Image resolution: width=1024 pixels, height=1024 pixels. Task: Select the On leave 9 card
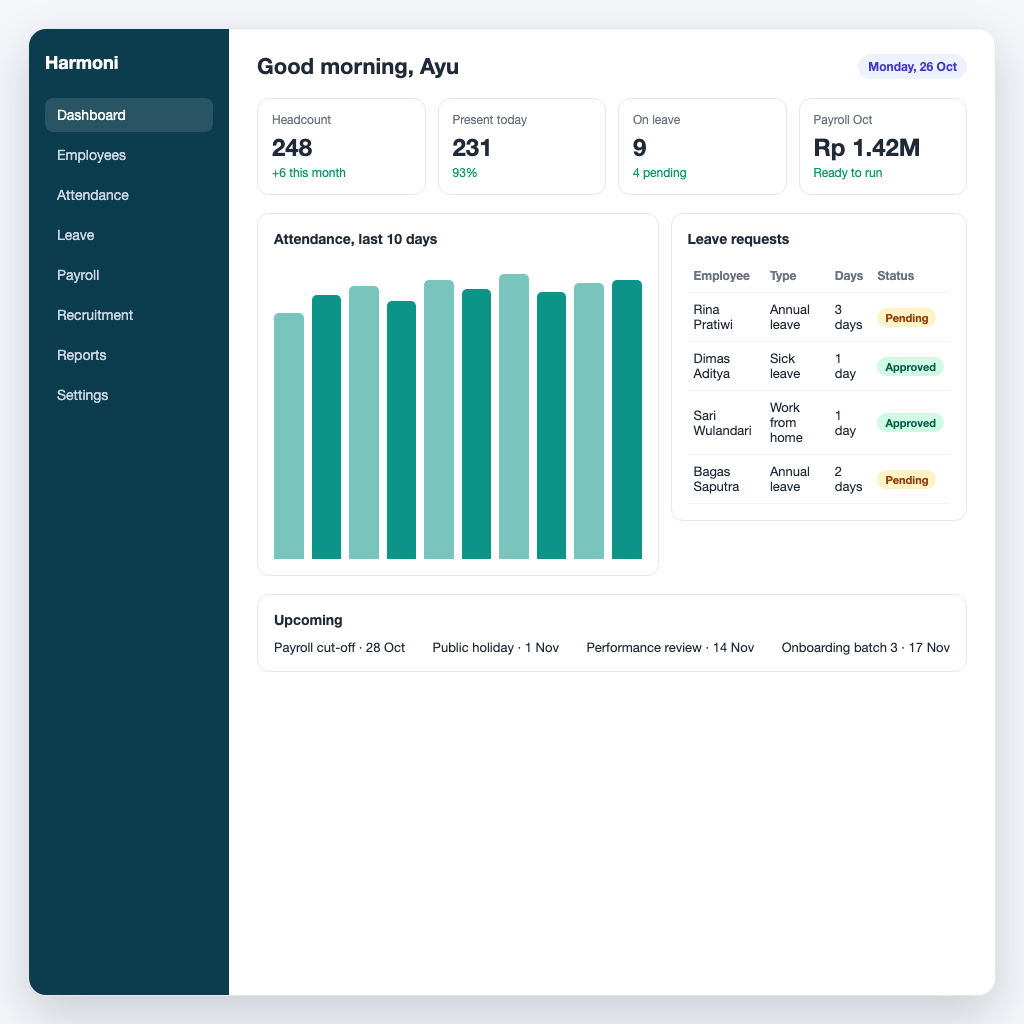[702, 147]
